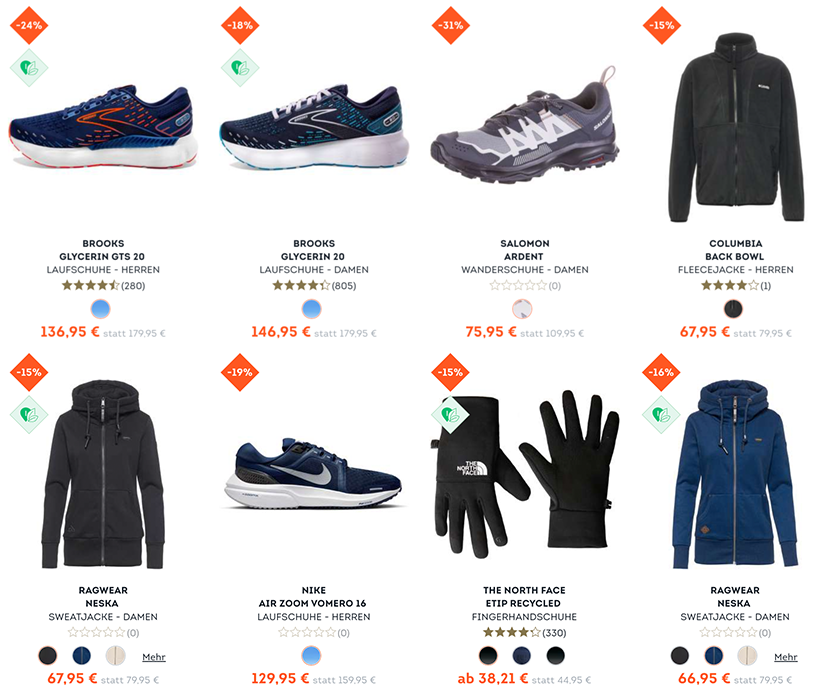840x692 pixels.
Task: Click the -31% discount badge on Salomon Ardent
Action: tap(451, 25)
